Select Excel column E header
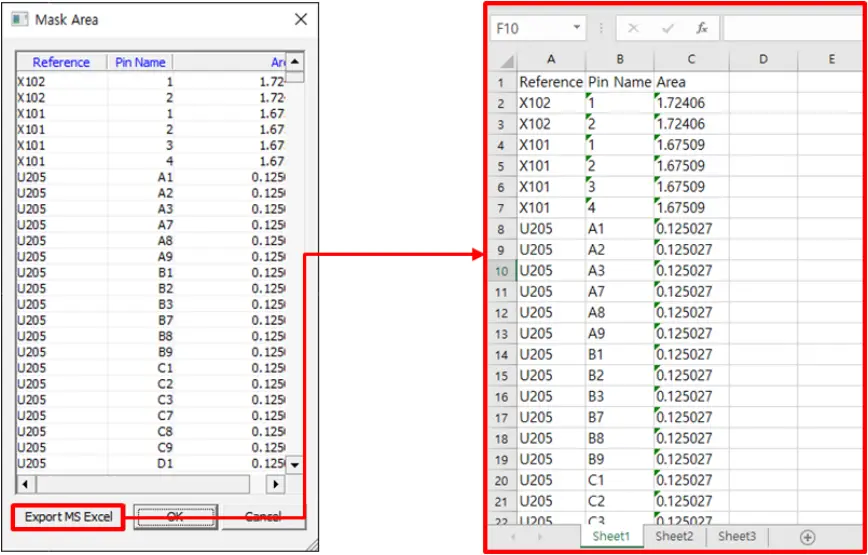This screenshot has height=555, width=868. 831,59
